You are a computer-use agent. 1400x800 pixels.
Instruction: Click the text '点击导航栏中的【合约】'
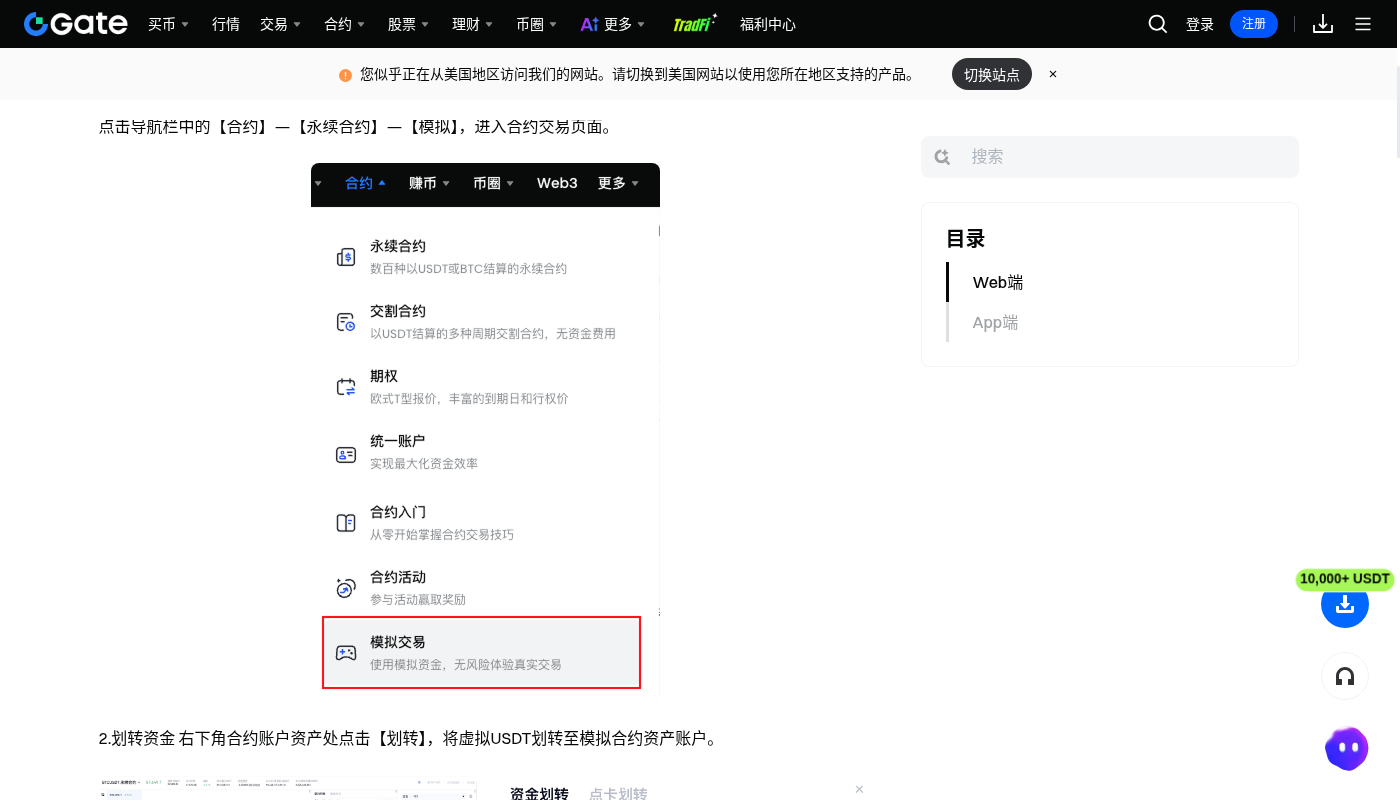click(184, 127)
